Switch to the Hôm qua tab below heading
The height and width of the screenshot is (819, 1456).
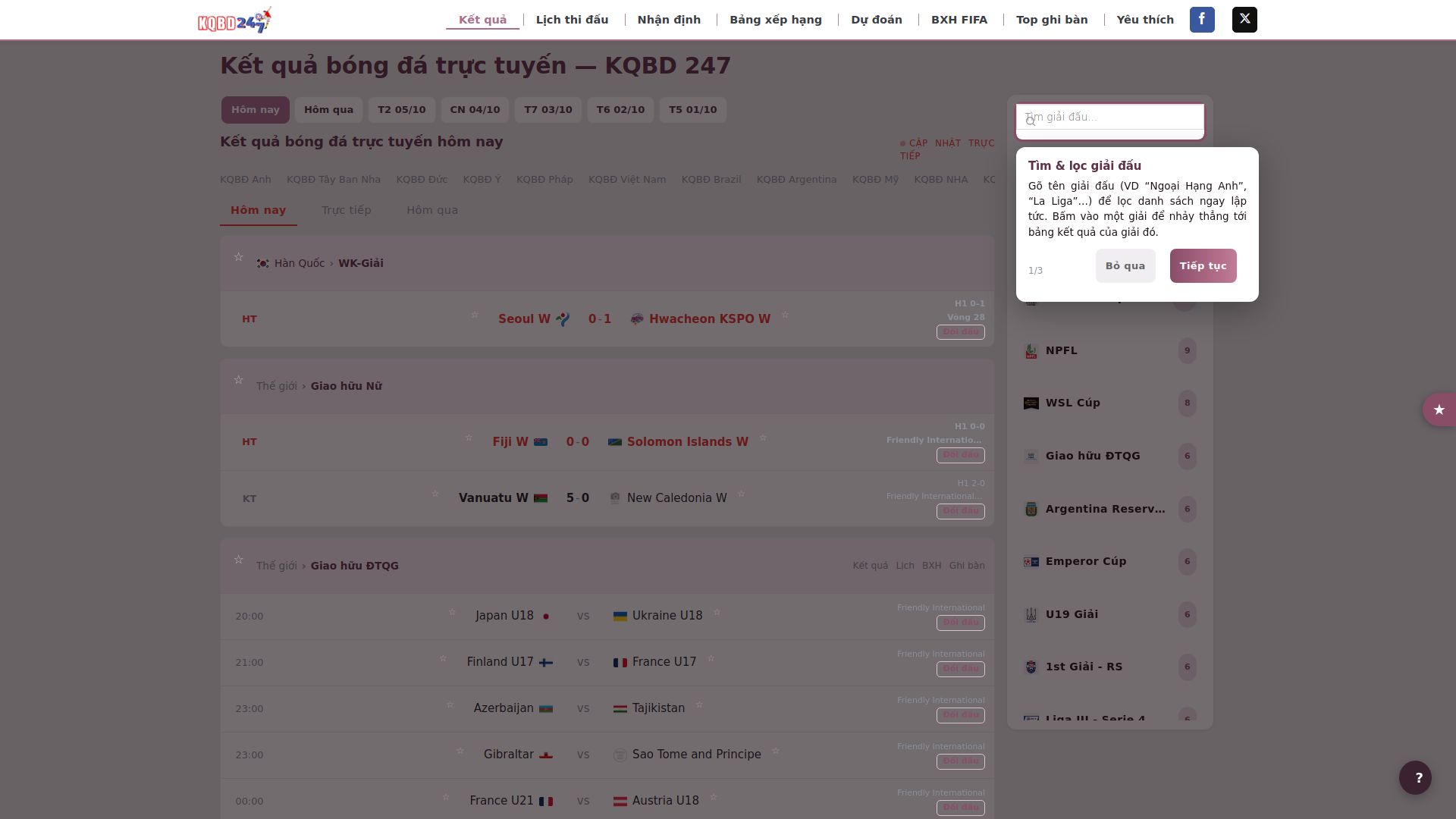point(432,211)
